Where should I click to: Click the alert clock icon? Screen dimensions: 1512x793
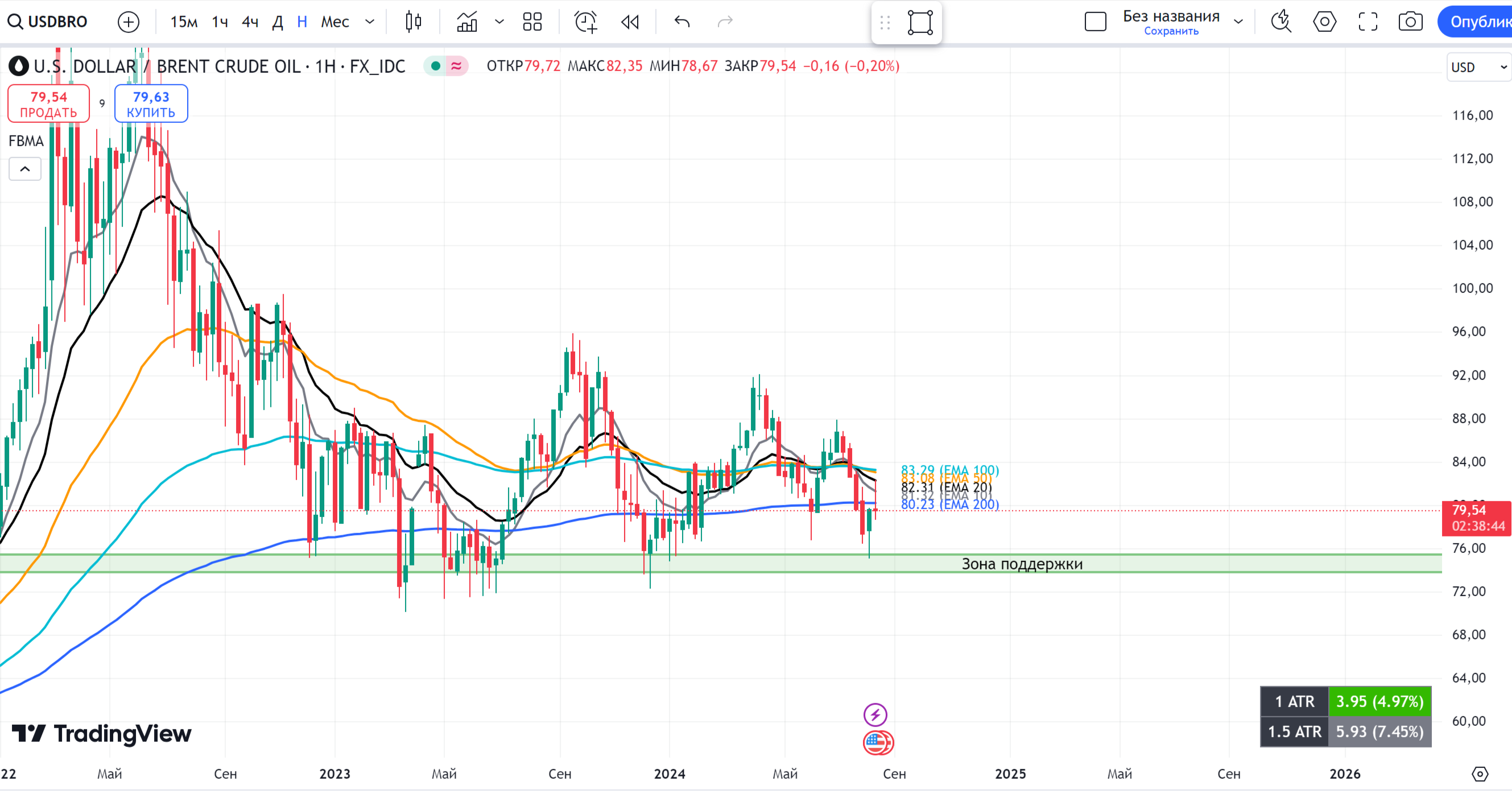tap(585, 22)
